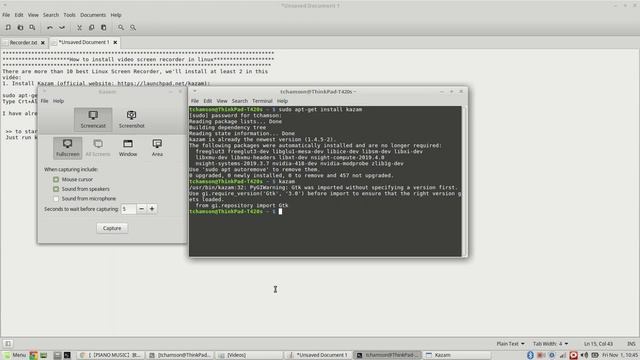Click the Capture button in Kazam
Viewport: 640px width, 360px height.
click(112, 228)
